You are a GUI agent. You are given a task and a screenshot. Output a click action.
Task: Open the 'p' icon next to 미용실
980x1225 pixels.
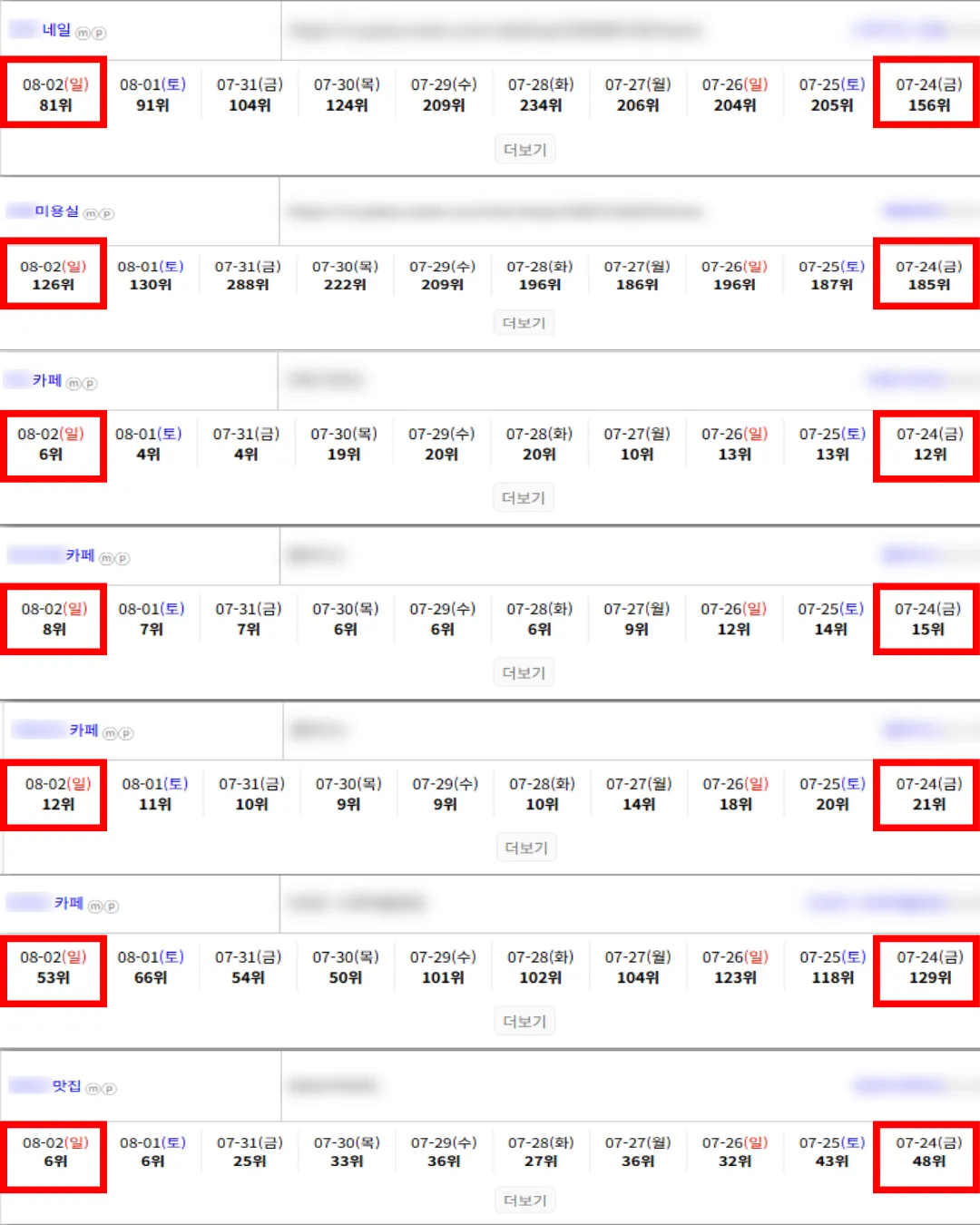click(x=106, y=214)
